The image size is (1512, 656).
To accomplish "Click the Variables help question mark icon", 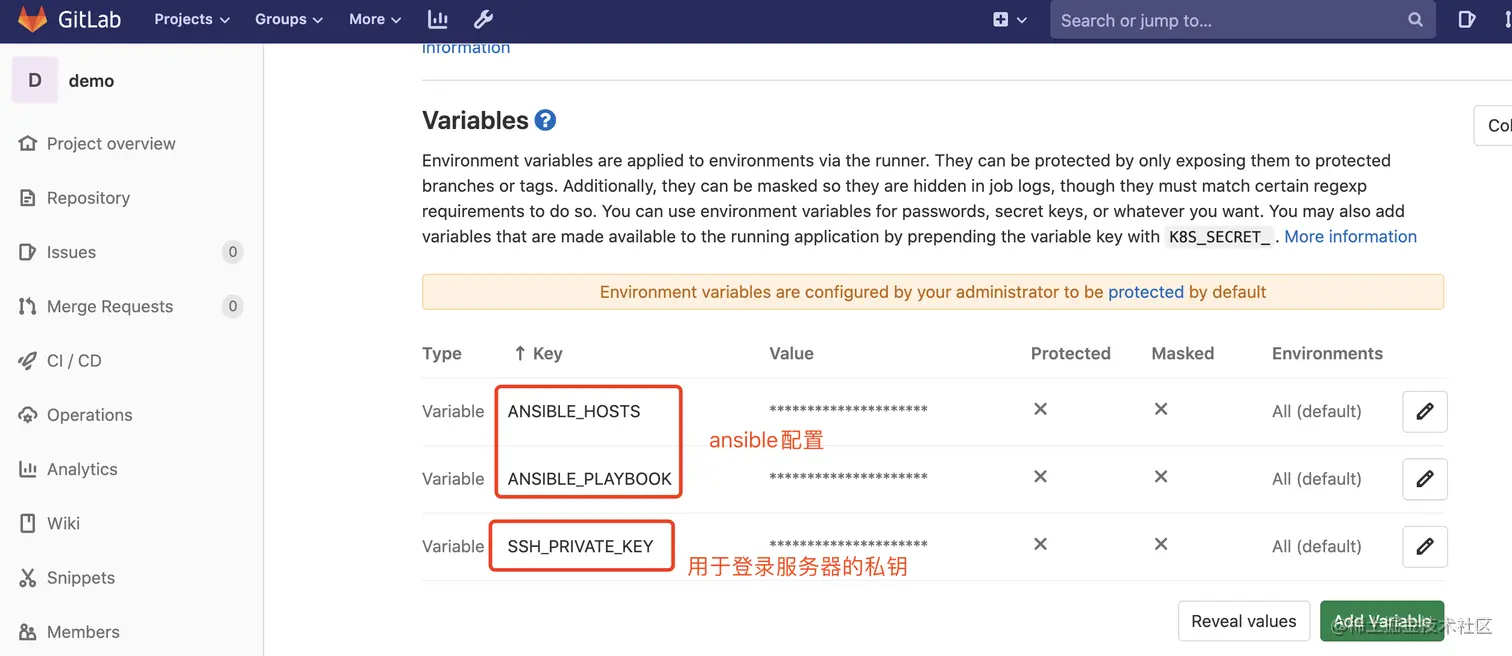I will 545,121.
